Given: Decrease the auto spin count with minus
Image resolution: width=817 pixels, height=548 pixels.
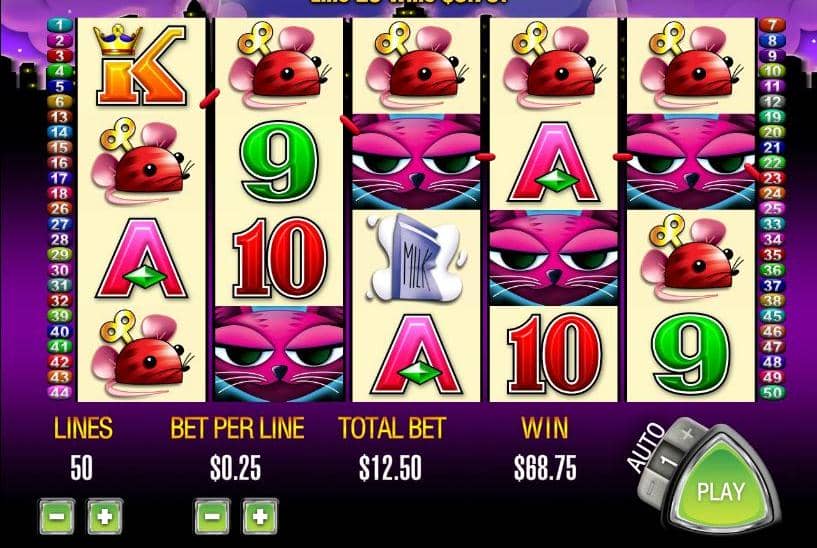Looking at the screenshot, I should pos(652,490).
